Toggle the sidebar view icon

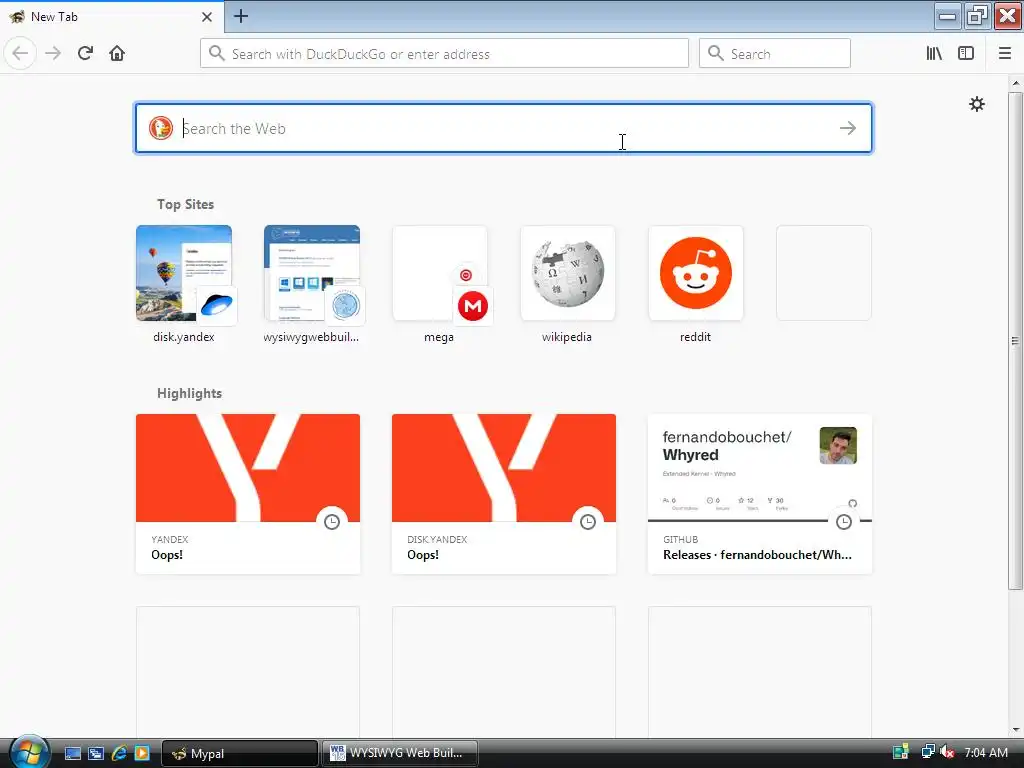tap(966, 54)
